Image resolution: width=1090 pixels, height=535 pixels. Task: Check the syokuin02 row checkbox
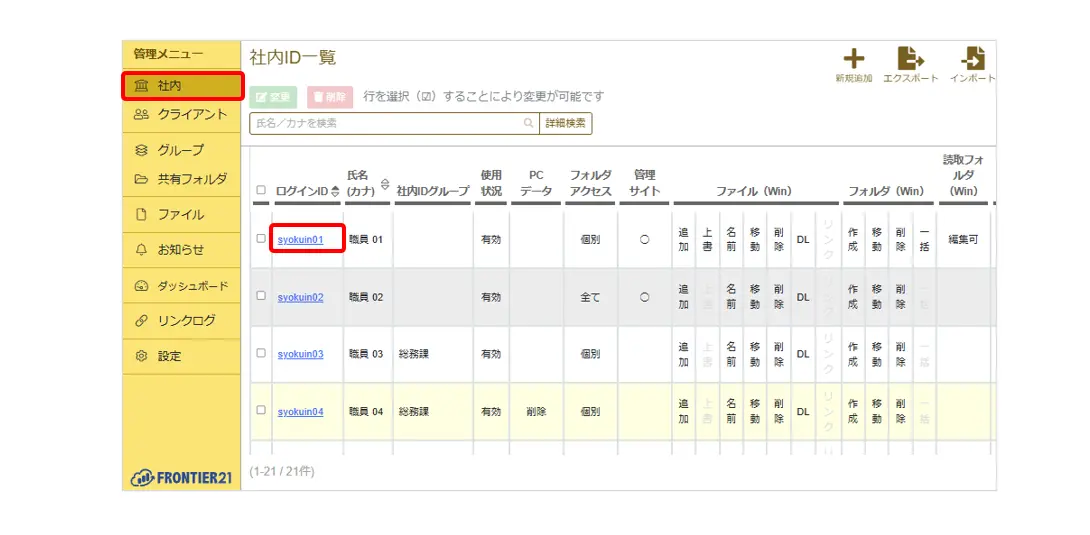261,295
